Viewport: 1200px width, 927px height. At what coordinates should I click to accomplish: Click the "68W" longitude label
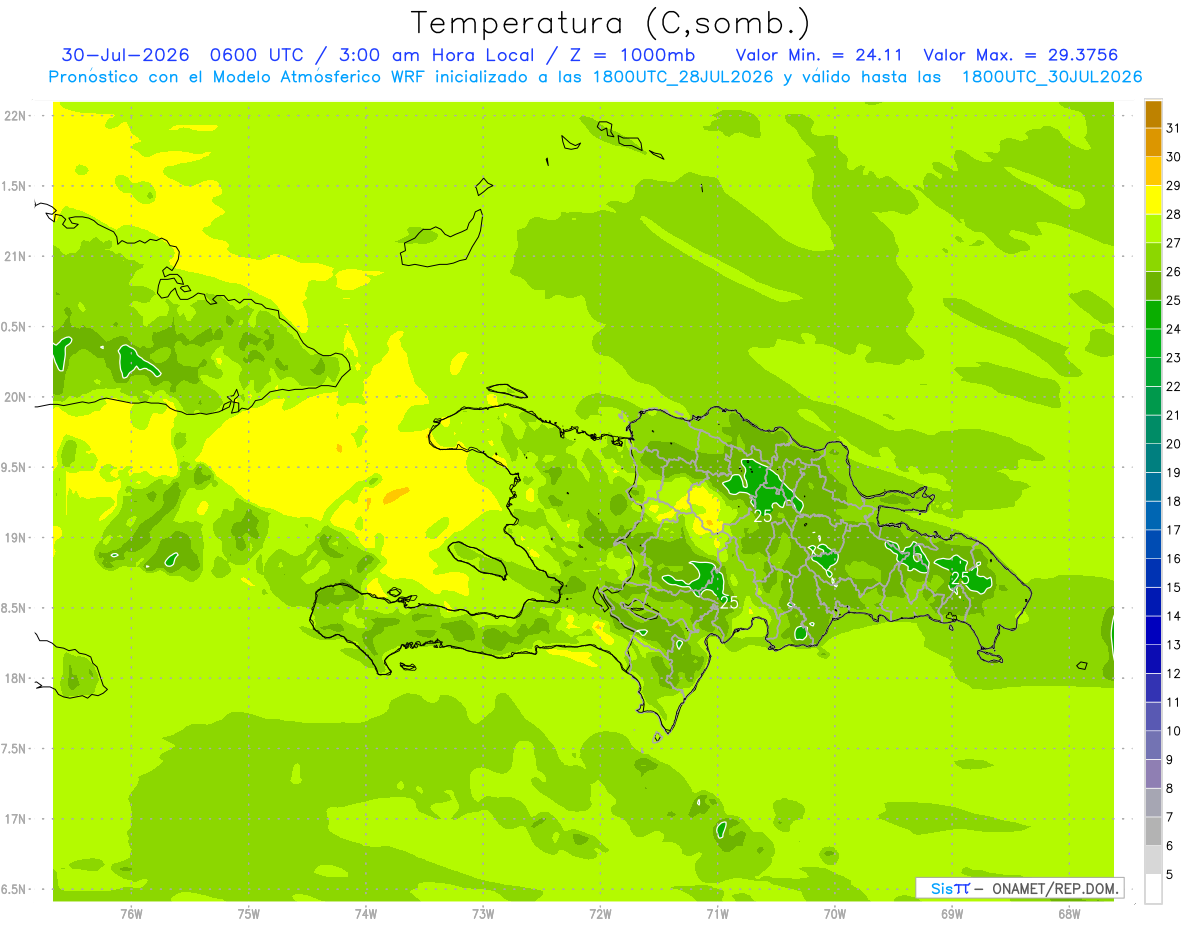click(1069, 913)
